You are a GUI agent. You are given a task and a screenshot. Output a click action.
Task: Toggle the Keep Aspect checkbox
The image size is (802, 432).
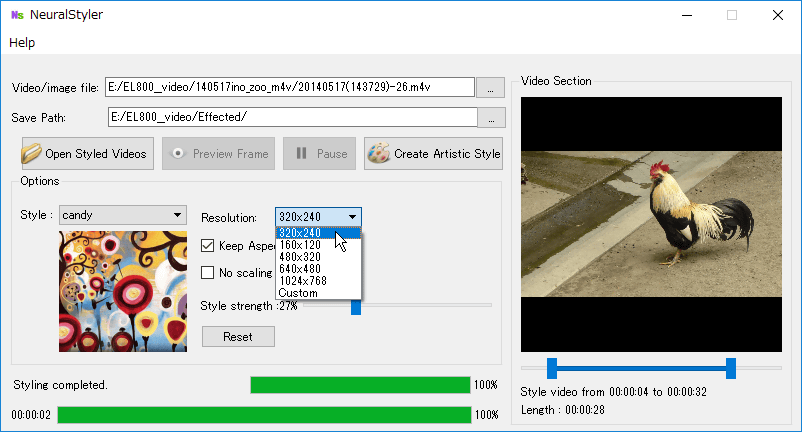[208, 245]
